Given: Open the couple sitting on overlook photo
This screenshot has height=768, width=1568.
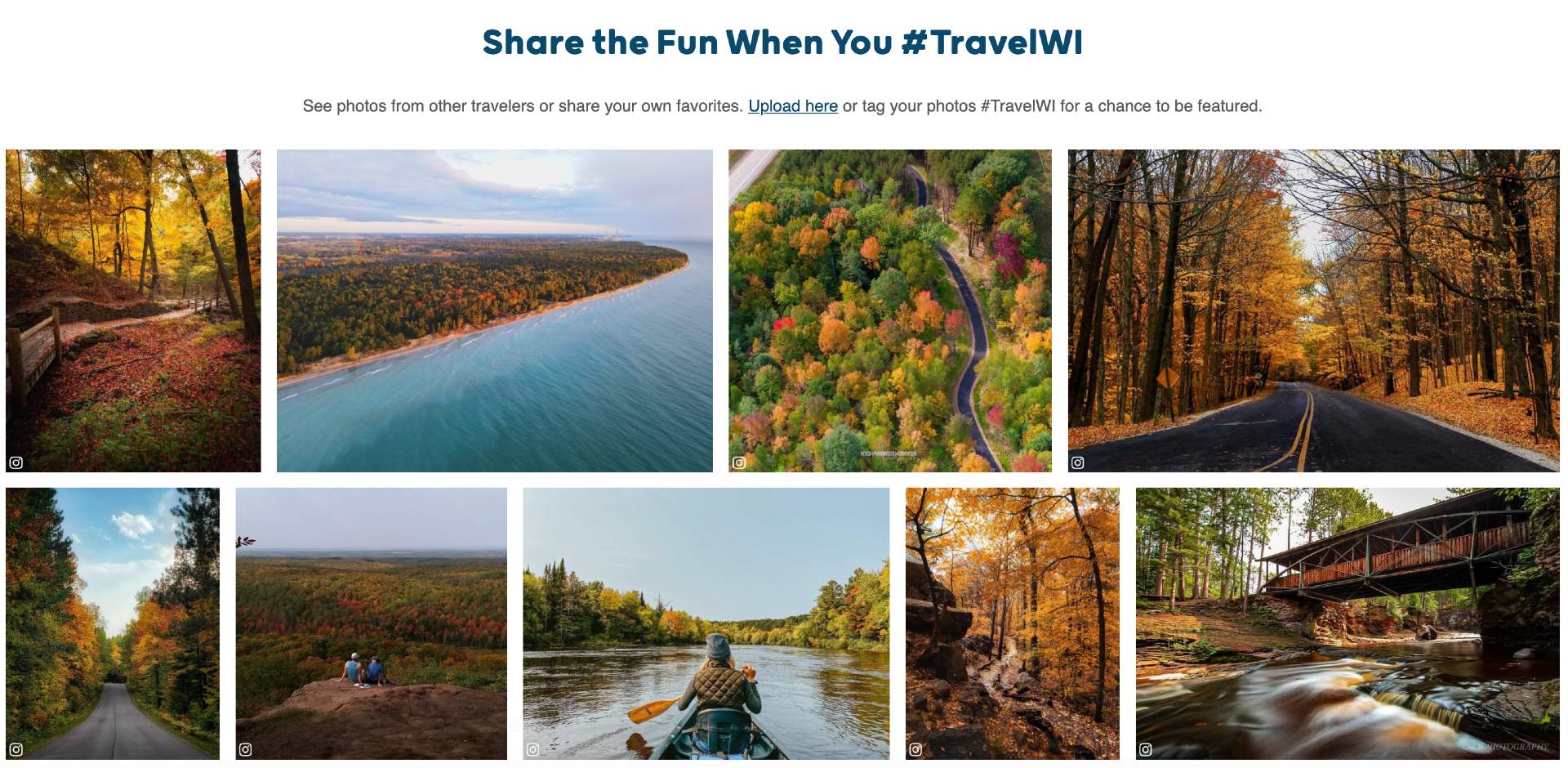Looking at the screenshot, I should (x=372, y=624).
